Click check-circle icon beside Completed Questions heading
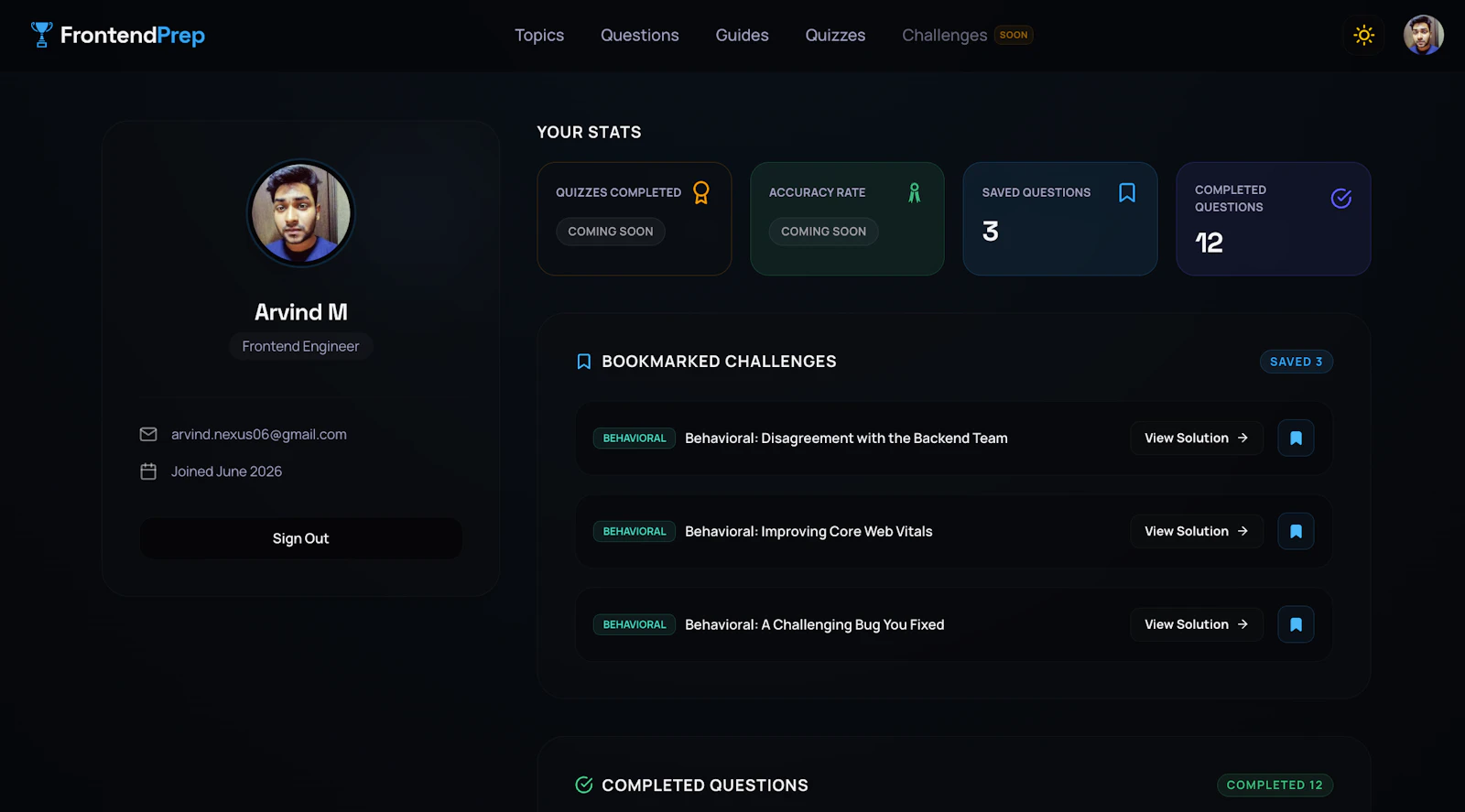Viewport: 1465px width, 812px height. tap(583, 785)
